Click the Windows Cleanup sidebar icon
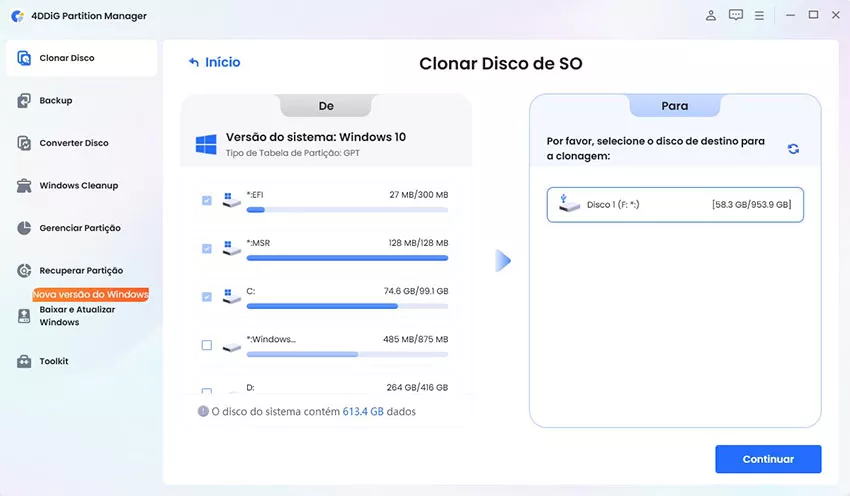This screenshot has height=496, width=850. pyautogui.click(x=24, y=185)
